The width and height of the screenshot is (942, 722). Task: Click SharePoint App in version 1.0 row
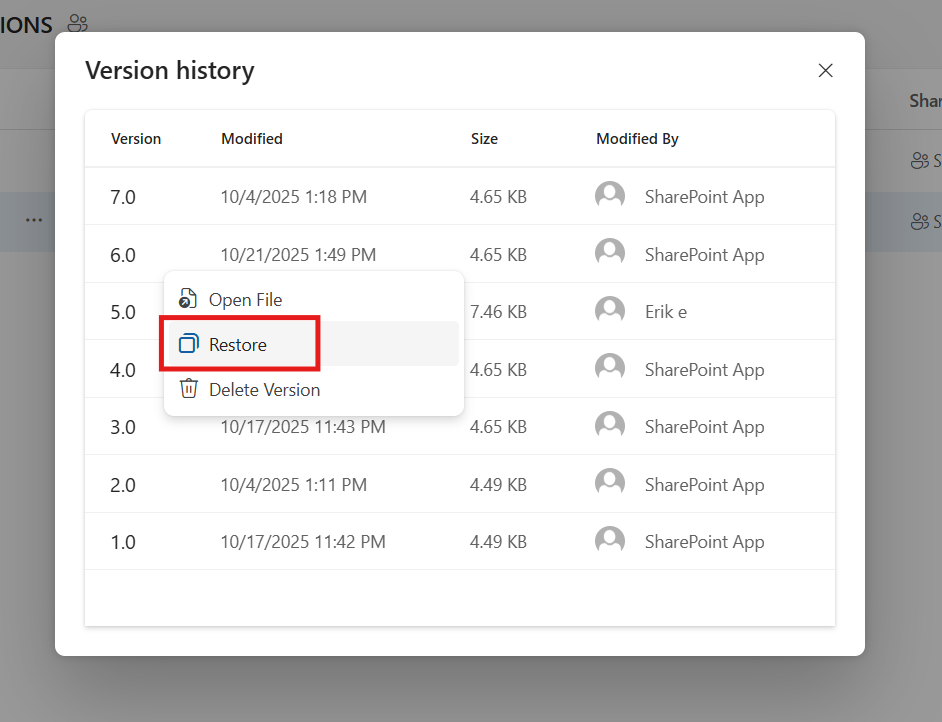704,542
